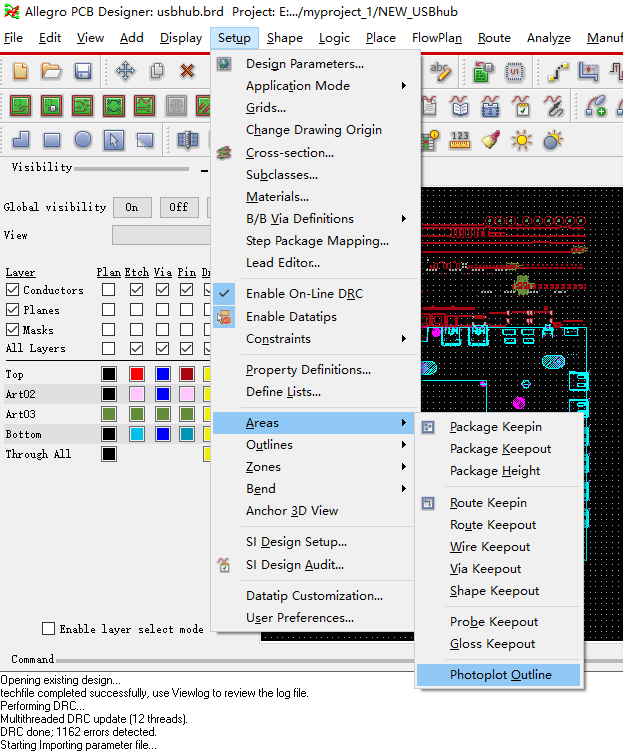Open the View dropdown combo box
The image size is (623, 753).
[161, 235]
